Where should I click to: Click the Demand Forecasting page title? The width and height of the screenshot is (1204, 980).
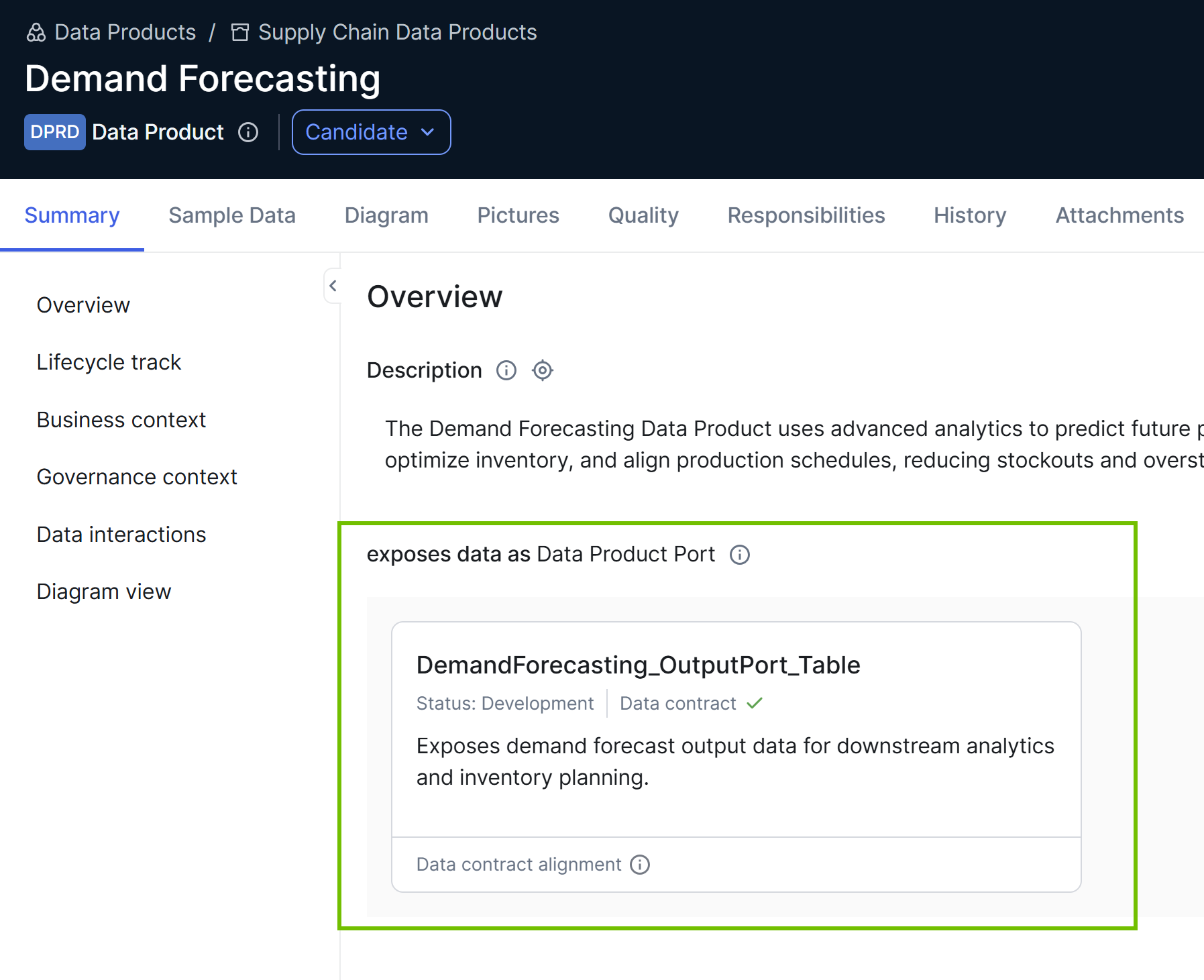click(203, 78)
